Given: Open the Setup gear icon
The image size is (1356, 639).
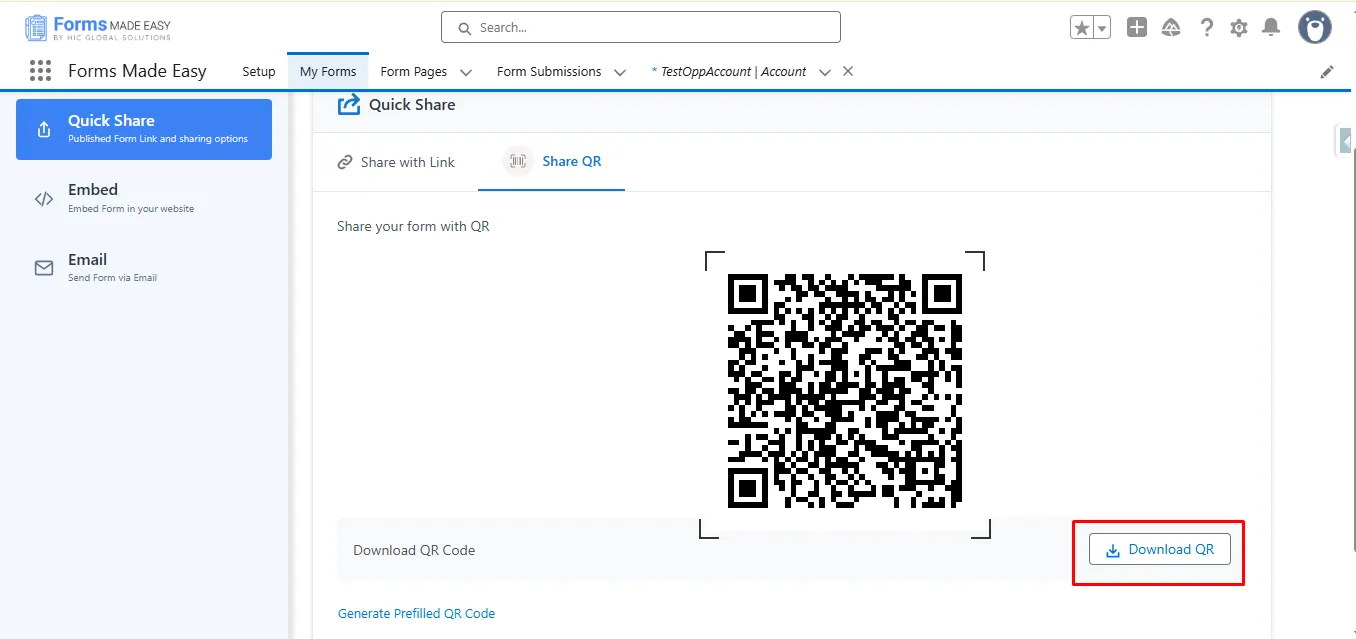Looking at the screenshot, I should tap(1239, 28).
